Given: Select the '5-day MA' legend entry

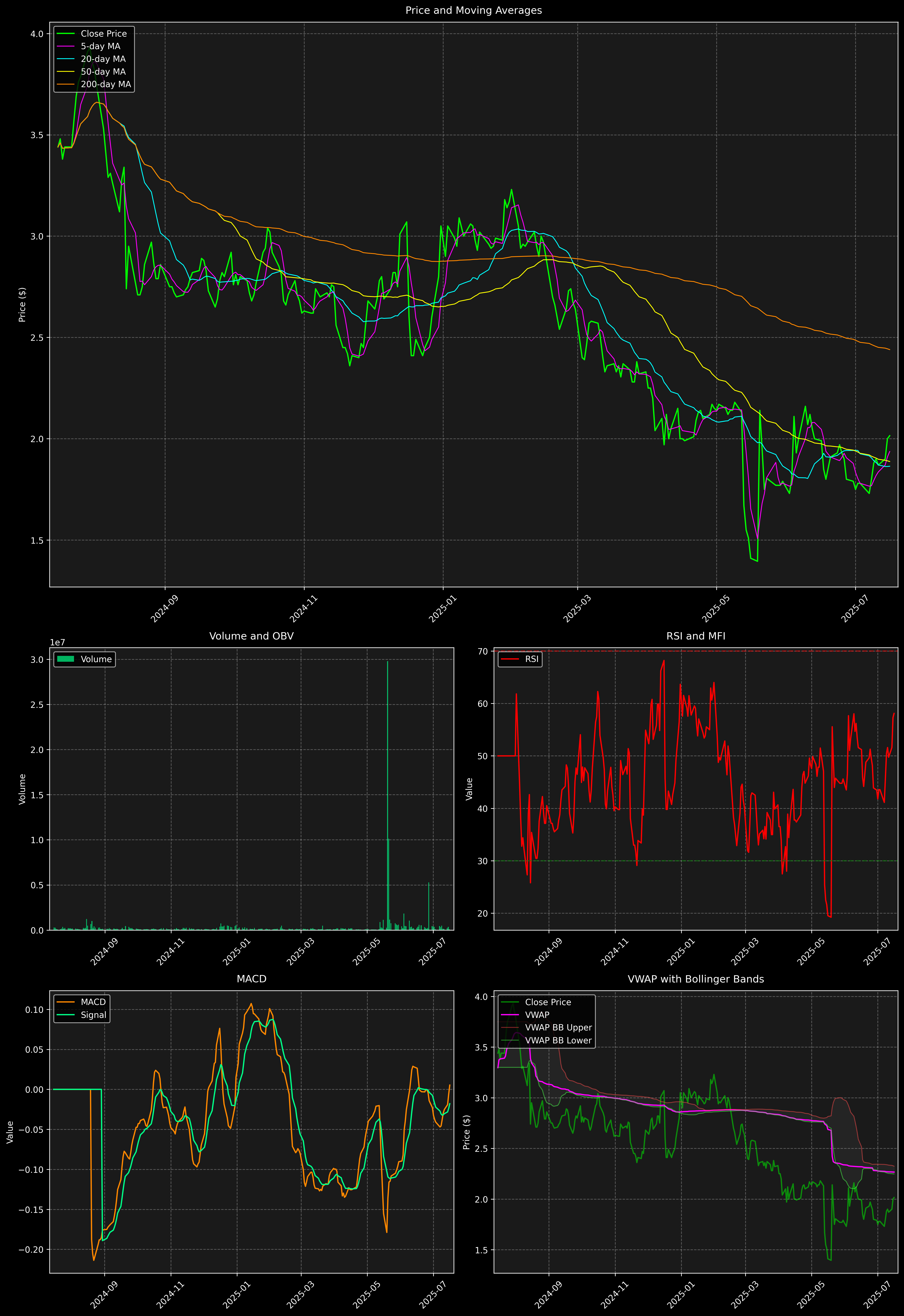Looking at the screenshot, I should point(100,47).
